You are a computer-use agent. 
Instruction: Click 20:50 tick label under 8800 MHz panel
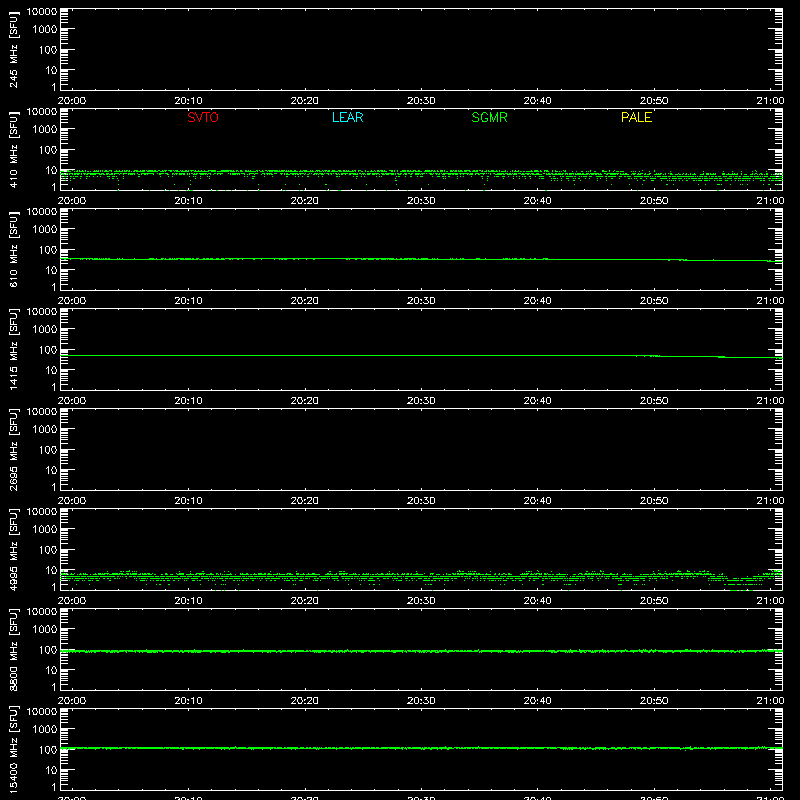click(x=654, y=701)
